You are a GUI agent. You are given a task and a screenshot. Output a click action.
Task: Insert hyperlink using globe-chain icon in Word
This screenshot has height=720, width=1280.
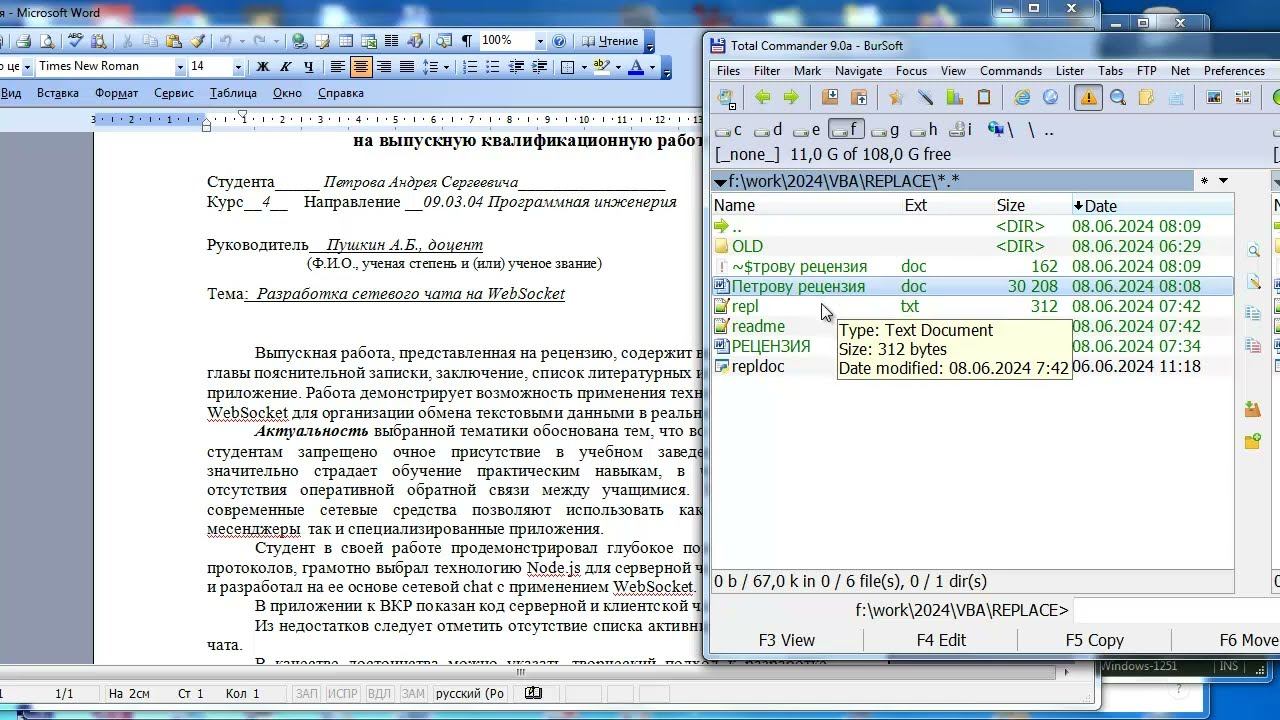click(298, 41)
